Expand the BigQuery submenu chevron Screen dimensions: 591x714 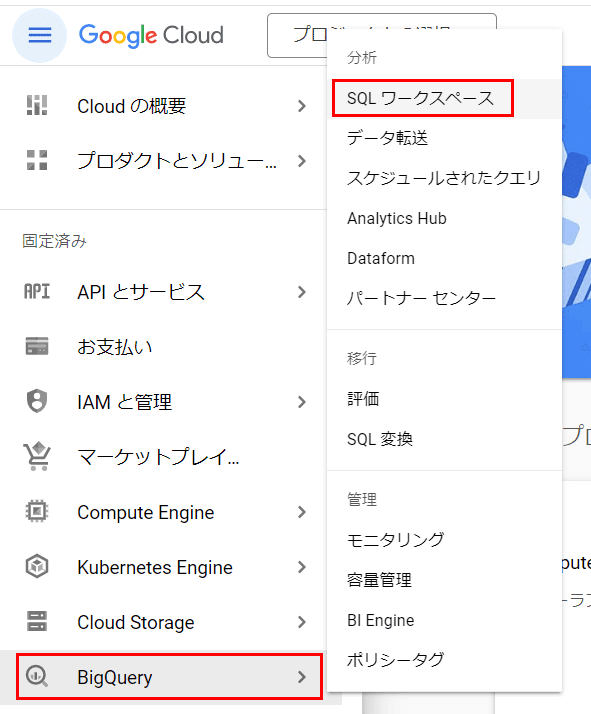(301, 677)
